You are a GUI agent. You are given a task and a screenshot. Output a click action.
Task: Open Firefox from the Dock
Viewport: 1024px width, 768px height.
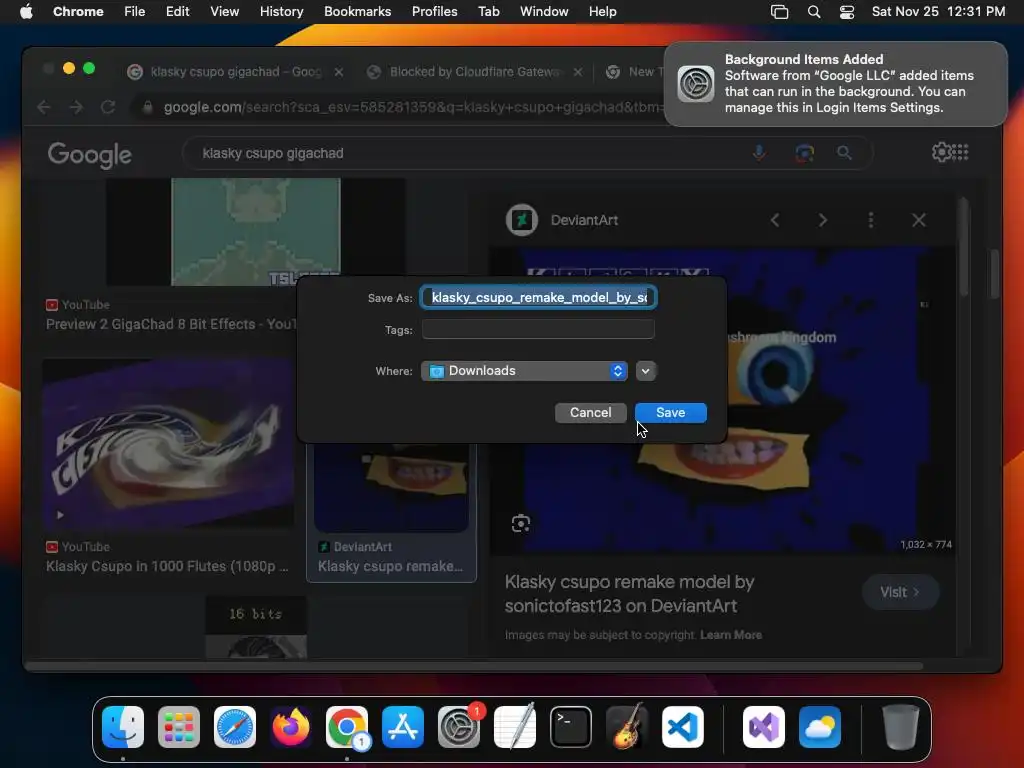pos(291,727)
